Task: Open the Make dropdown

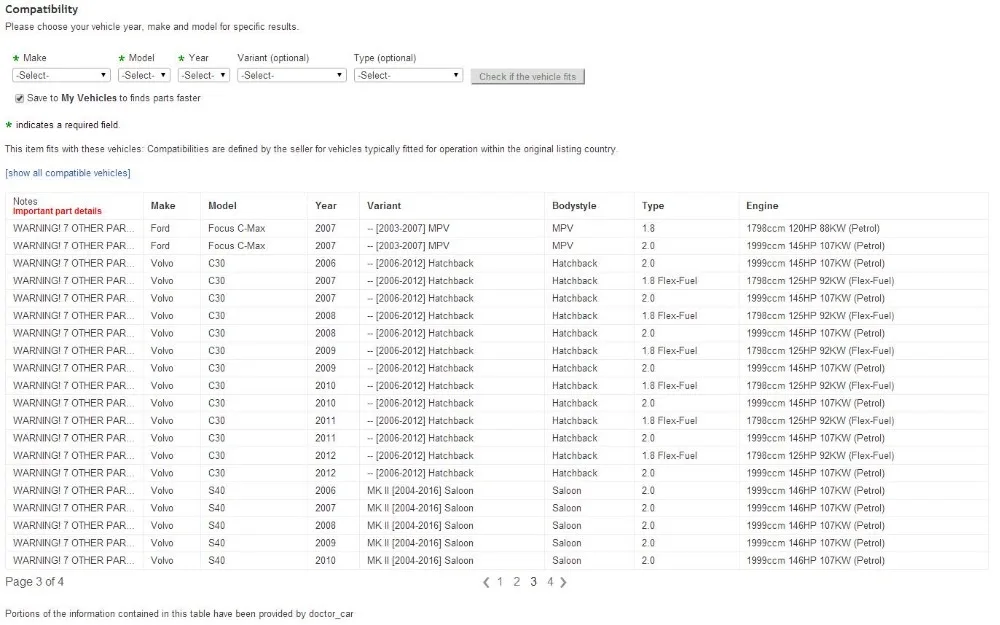Action: (x=61, y=75)
